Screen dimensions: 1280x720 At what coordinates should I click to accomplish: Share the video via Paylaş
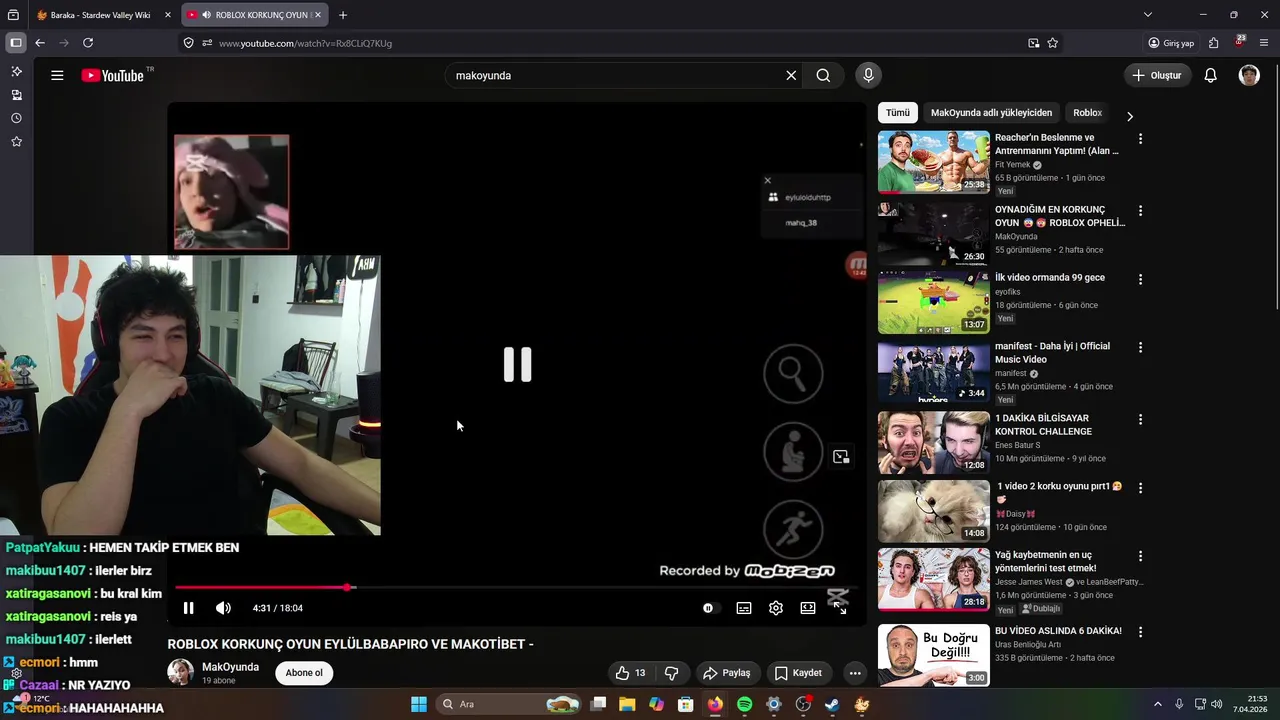click(x=727, y=673)
